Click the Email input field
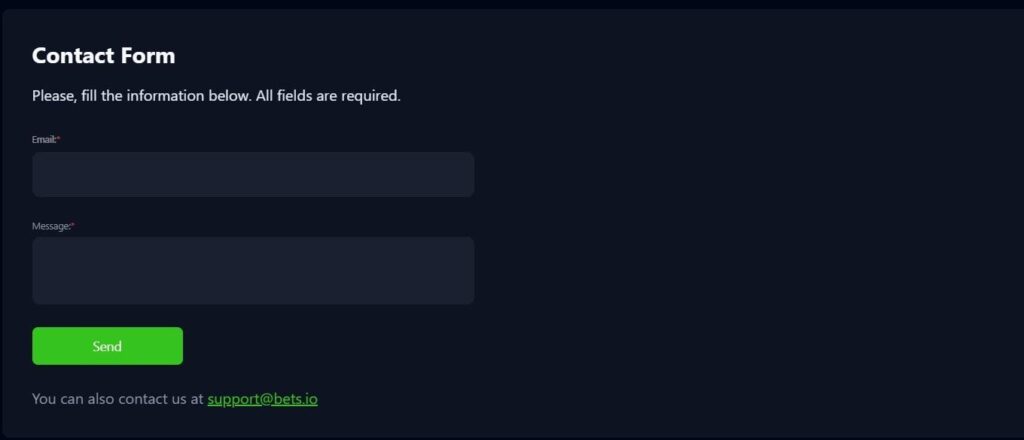1024x440 pixels. [253, 174]
